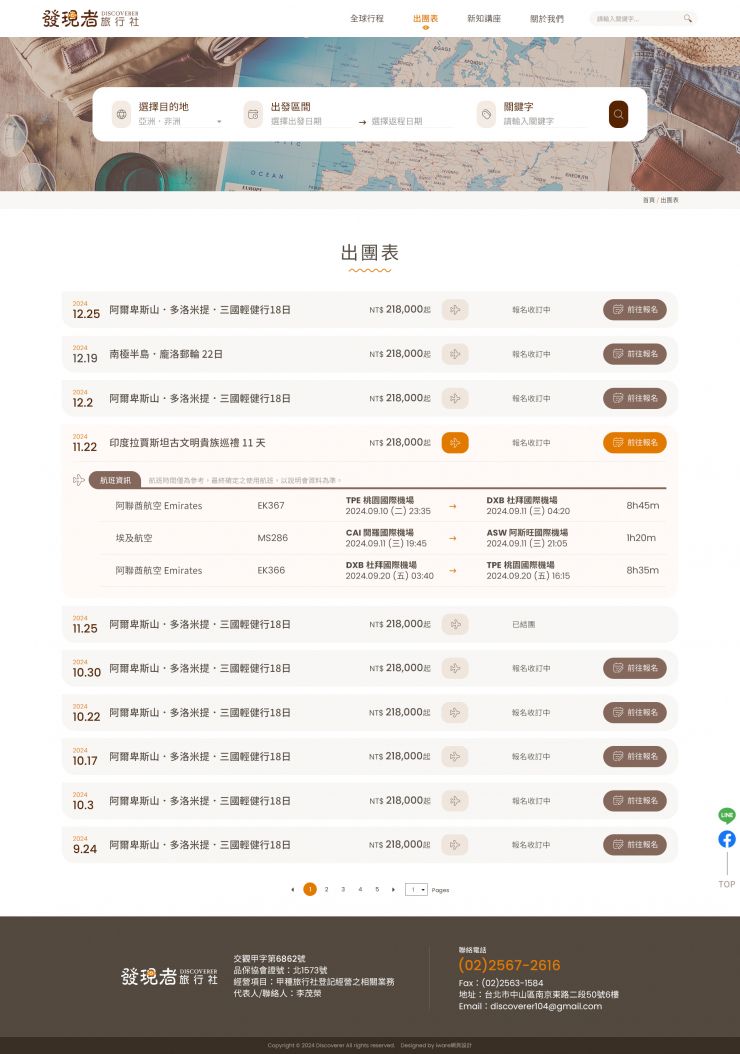Image resolution: width=740 pixels, height=1054 pixels.
Task: Open the 亞洲．非洲 destination dropdown
Action: click(180, 122)
